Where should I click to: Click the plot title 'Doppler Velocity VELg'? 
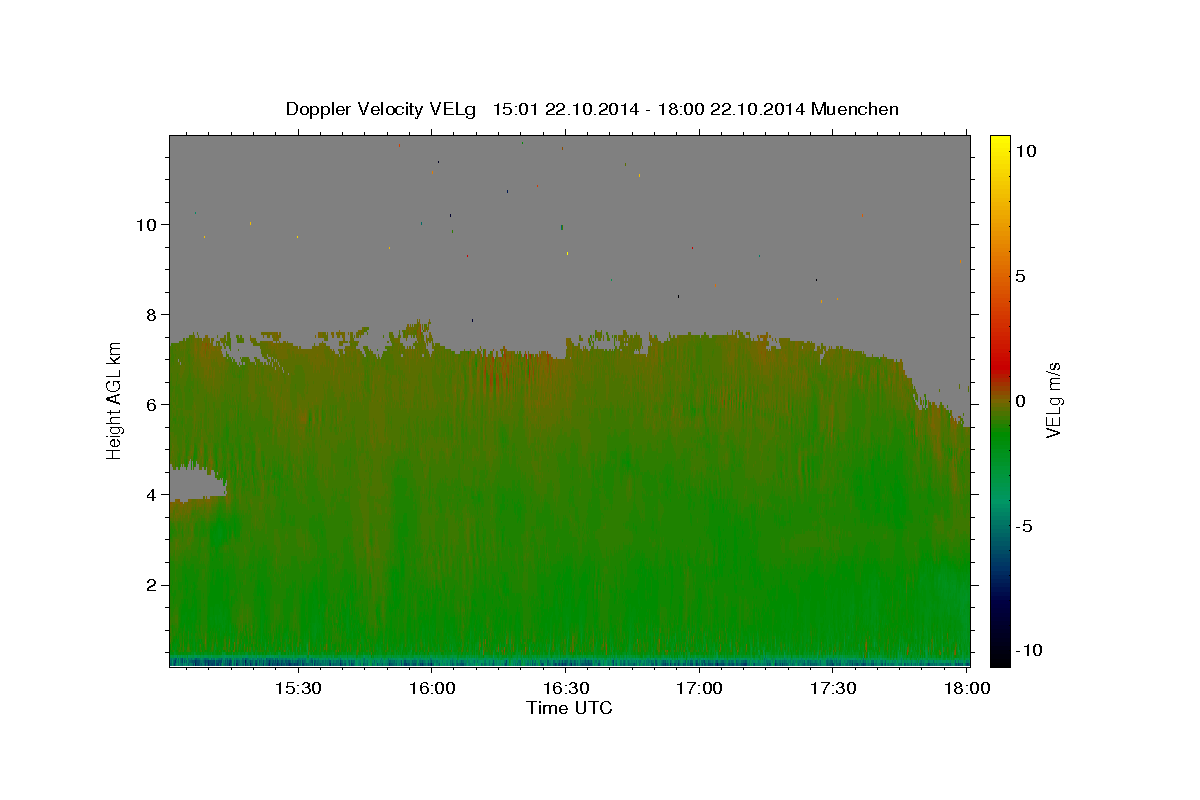[x=380, y=109]
